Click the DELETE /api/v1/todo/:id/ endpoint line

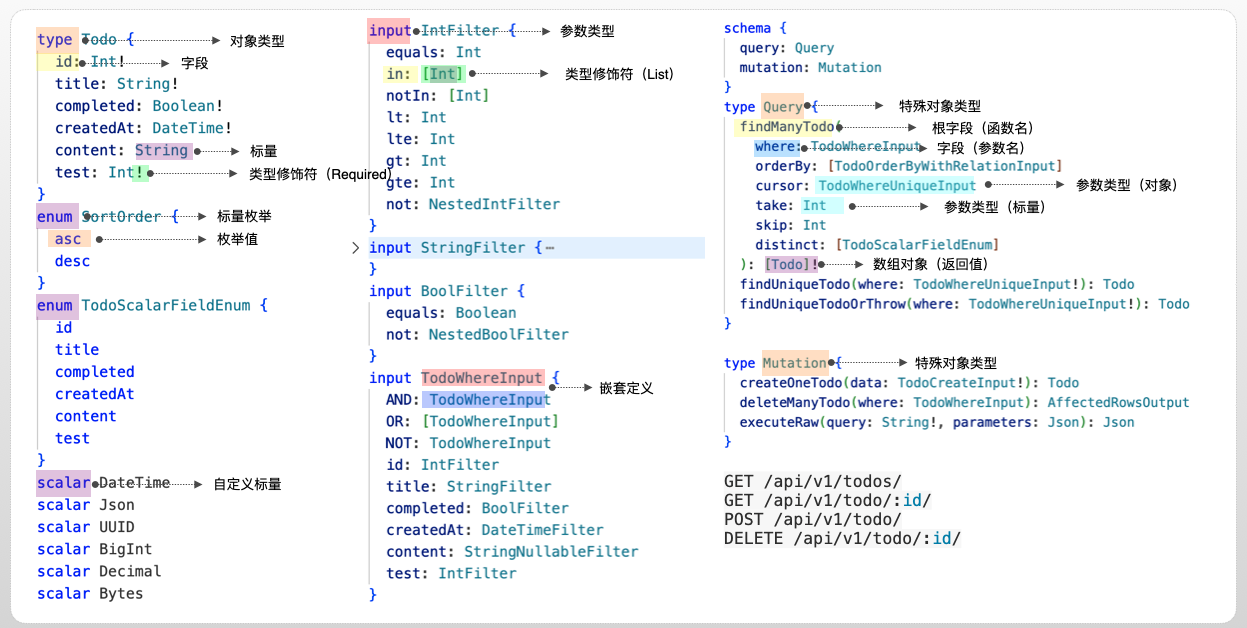point(842,539)
